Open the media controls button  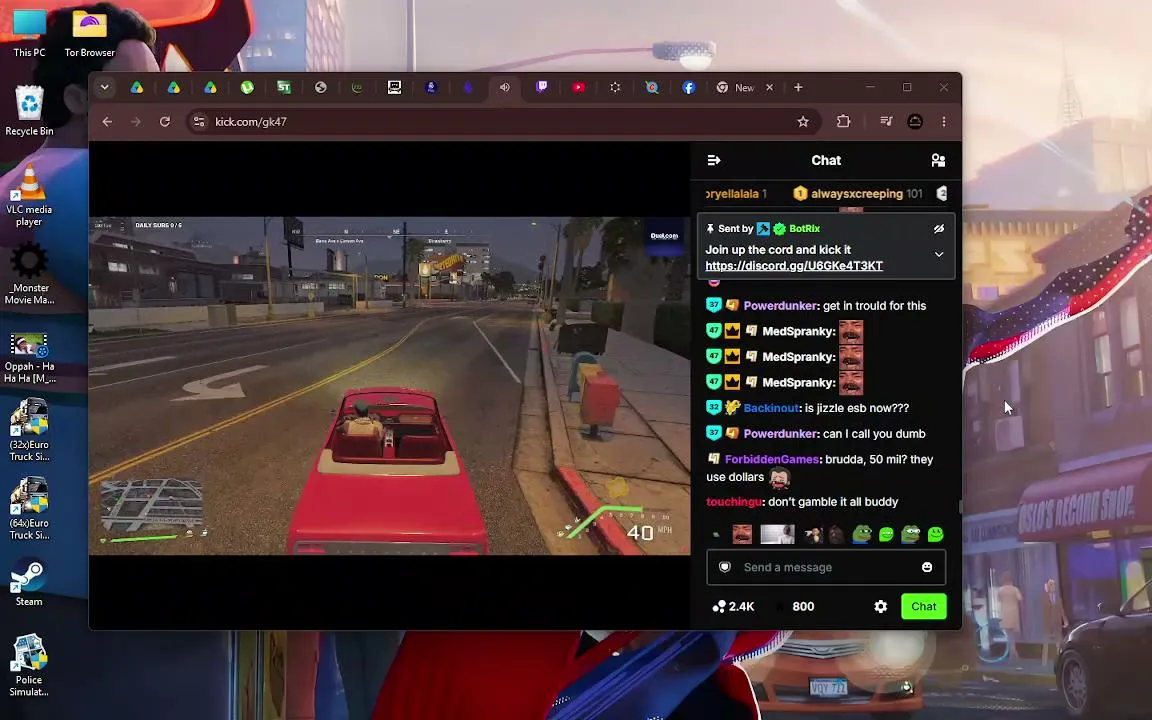click(x=886, y=122)
